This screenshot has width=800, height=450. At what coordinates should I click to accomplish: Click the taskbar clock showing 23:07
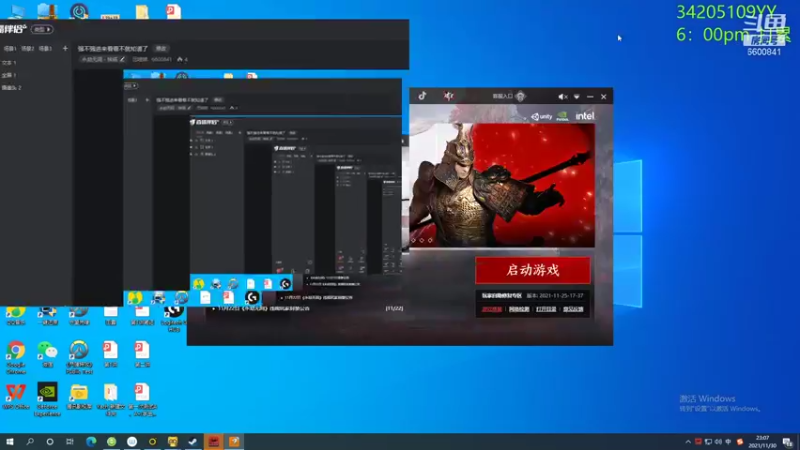point(762,442)
